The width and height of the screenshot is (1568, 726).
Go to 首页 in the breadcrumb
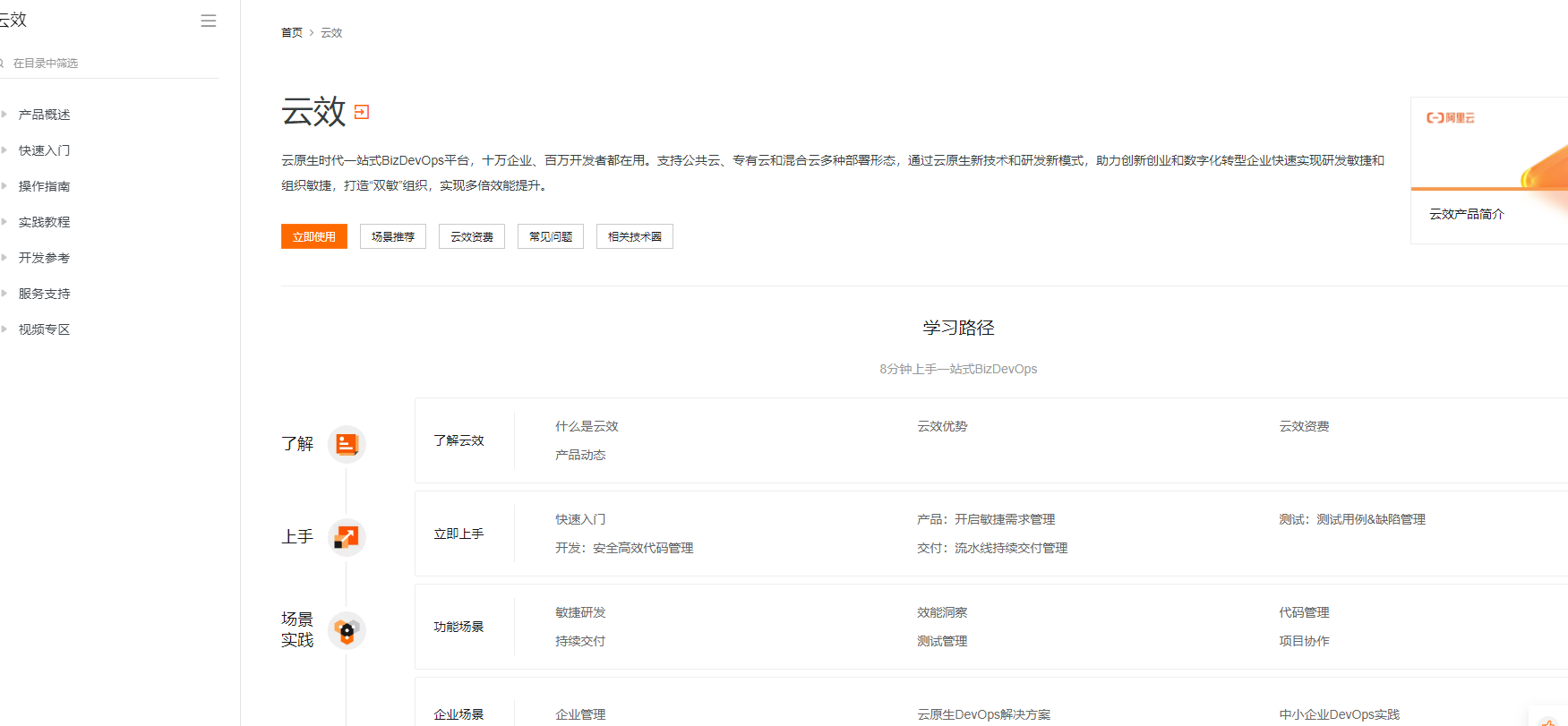pos(292,32)
